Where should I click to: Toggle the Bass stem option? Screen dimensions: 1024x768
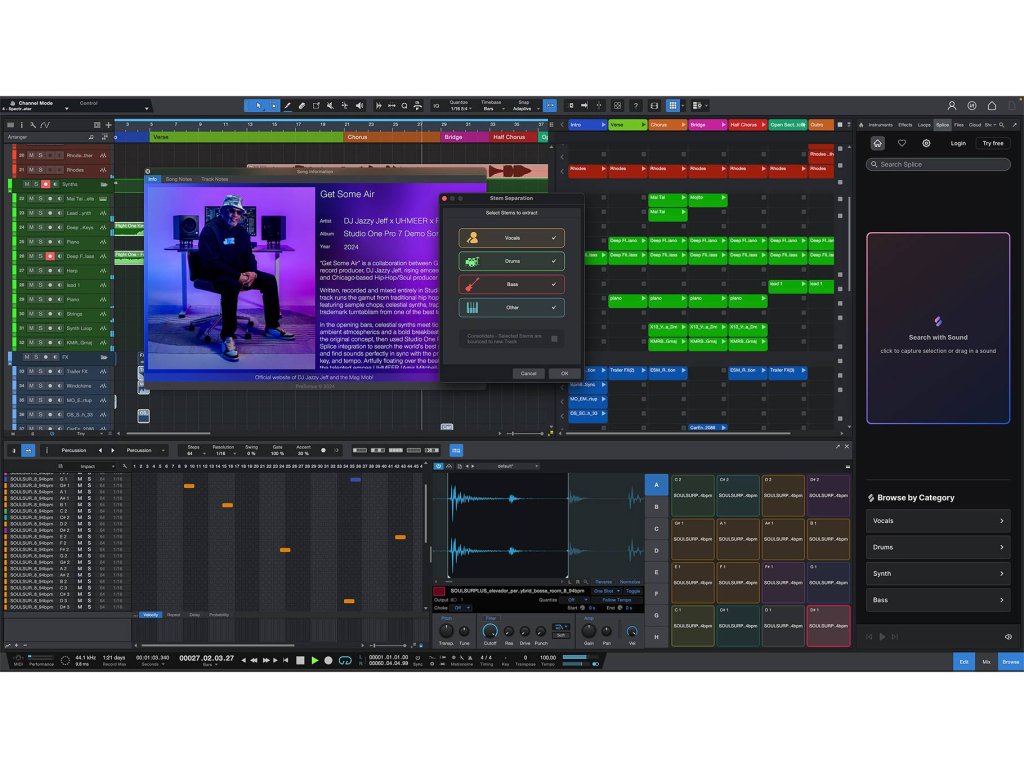(x=512, y=285)
